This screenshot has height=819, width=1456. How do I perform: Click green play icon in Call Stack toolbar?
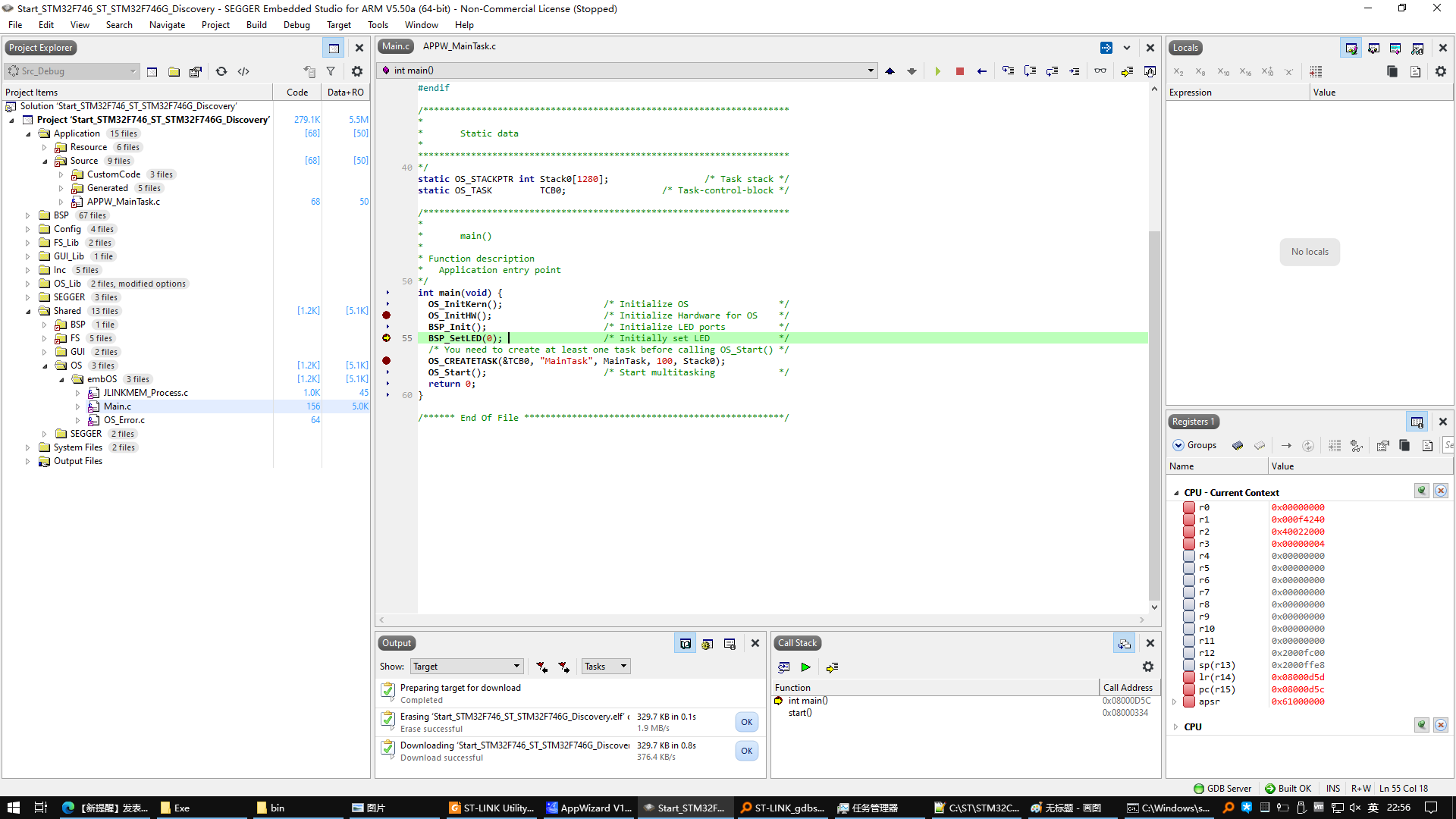click(x=806, y=667)
